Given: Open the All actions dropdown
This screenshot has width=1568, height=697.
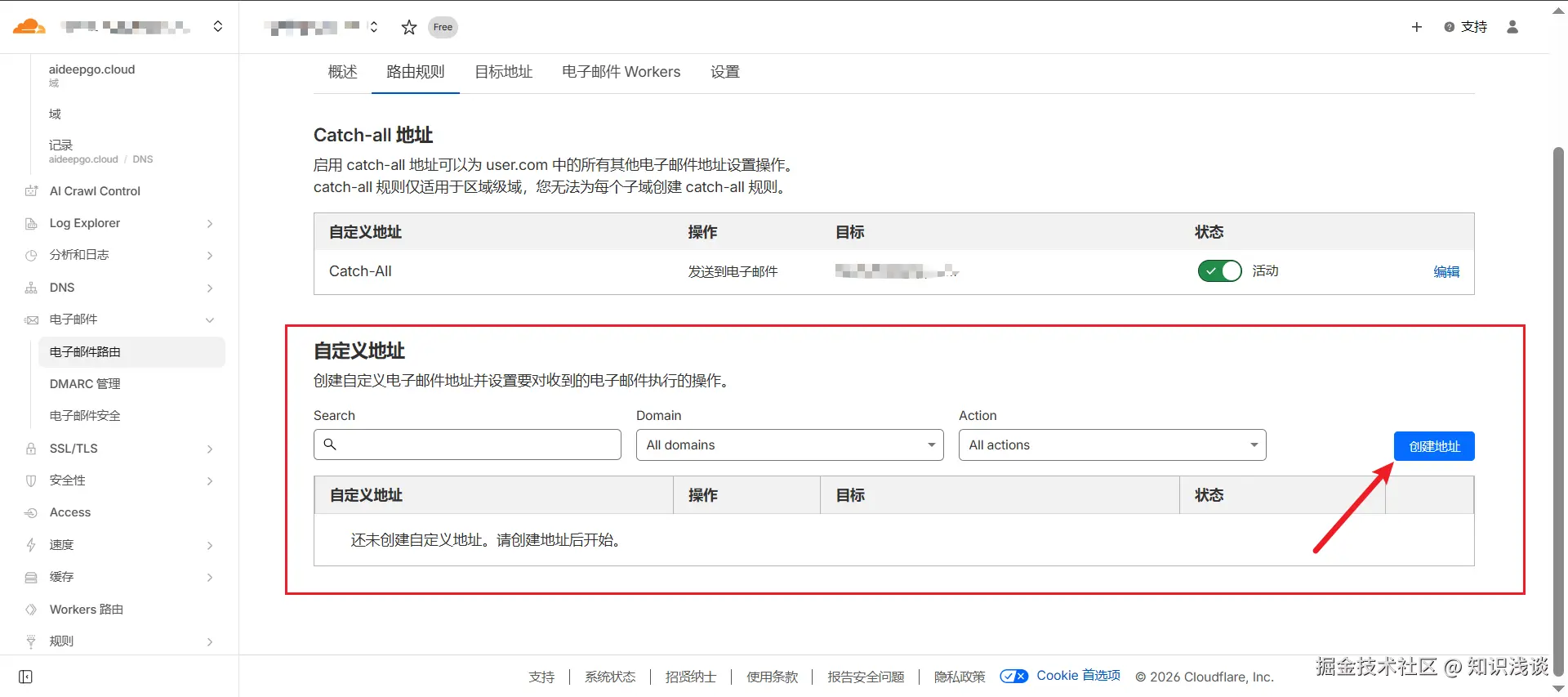Looking at the screenshot, I should tap(1111, 445).
